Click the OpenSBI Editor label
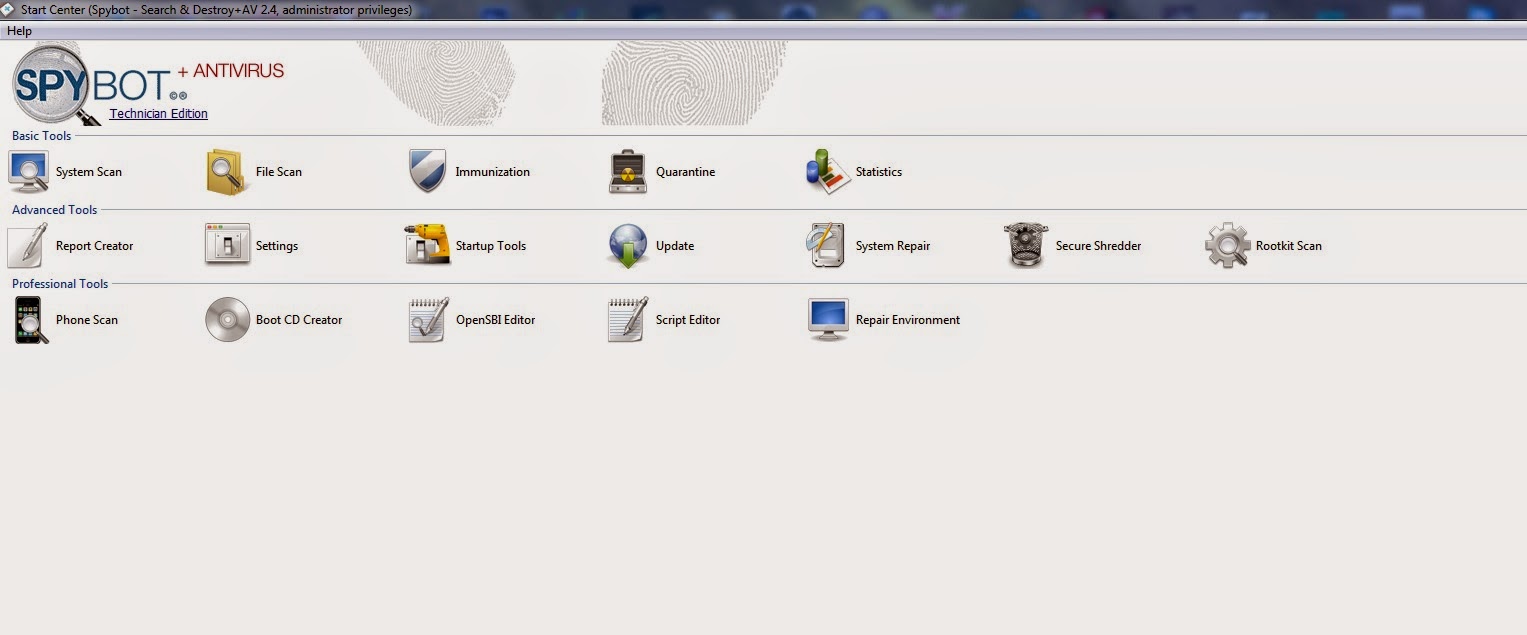 [496, 320]
